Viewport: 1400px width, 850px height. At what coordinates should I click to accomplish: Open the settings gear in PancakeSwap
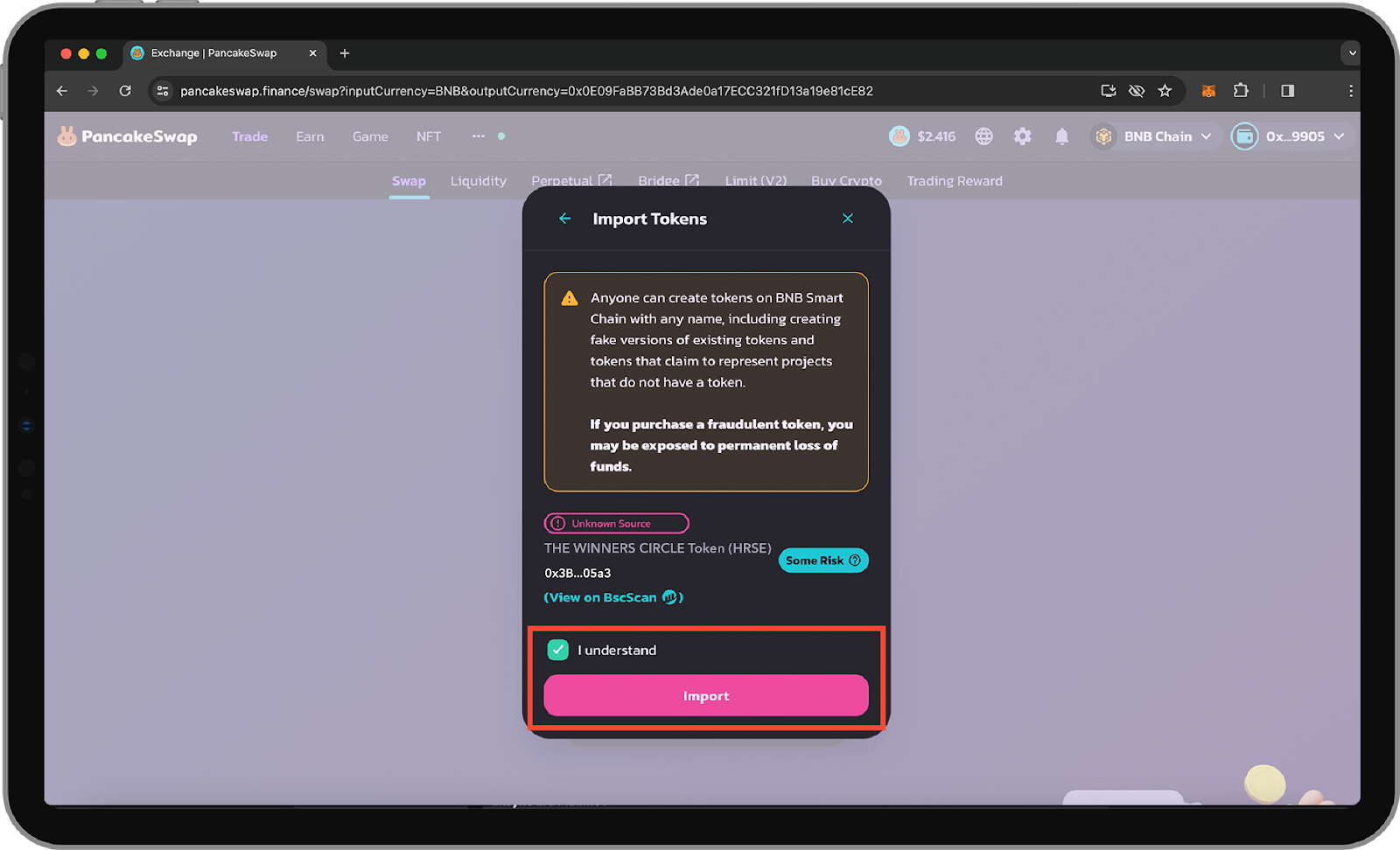(x=1022, y=136)
